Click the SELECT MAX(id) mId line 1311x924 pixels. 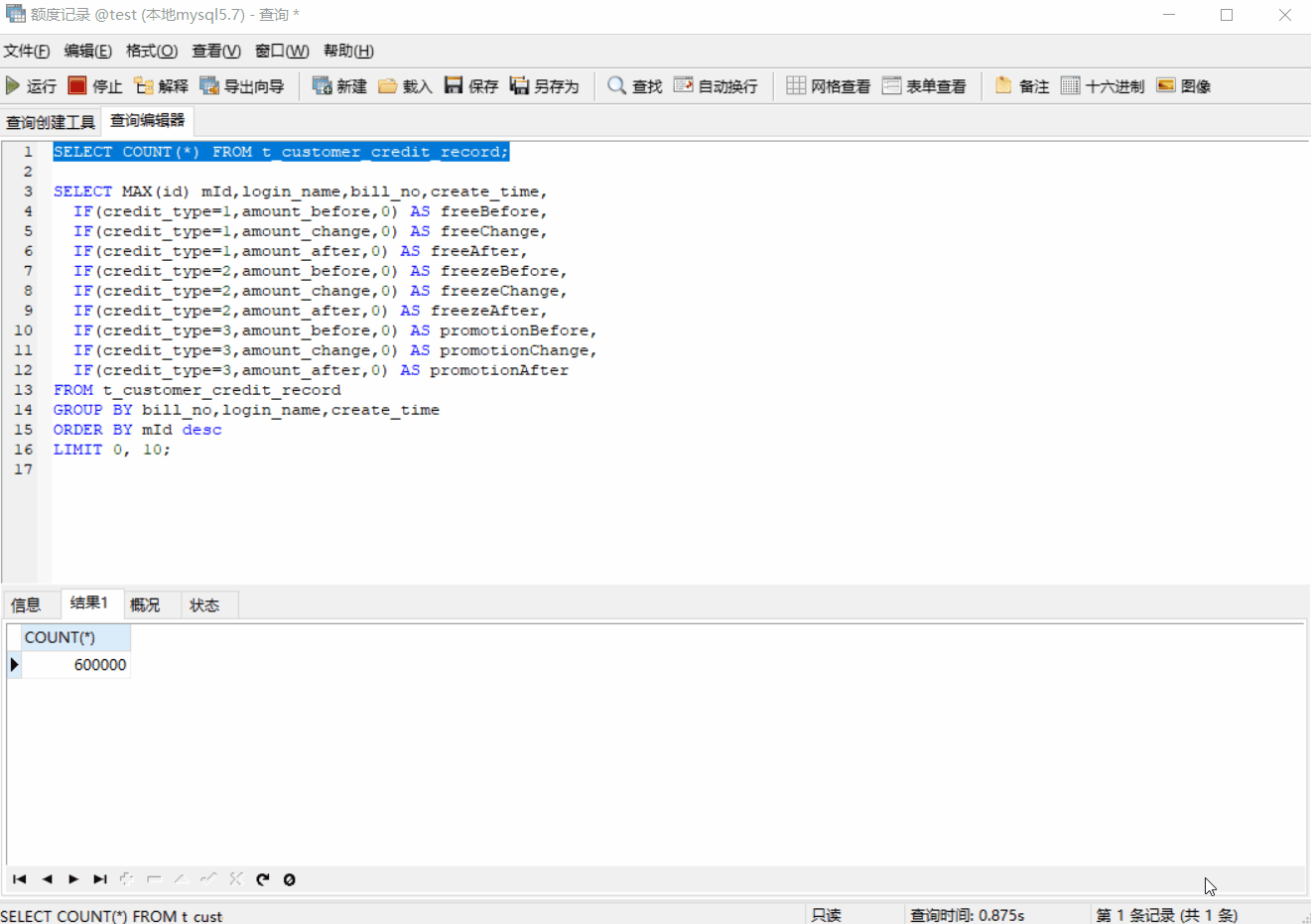click(x=301, y=192)
